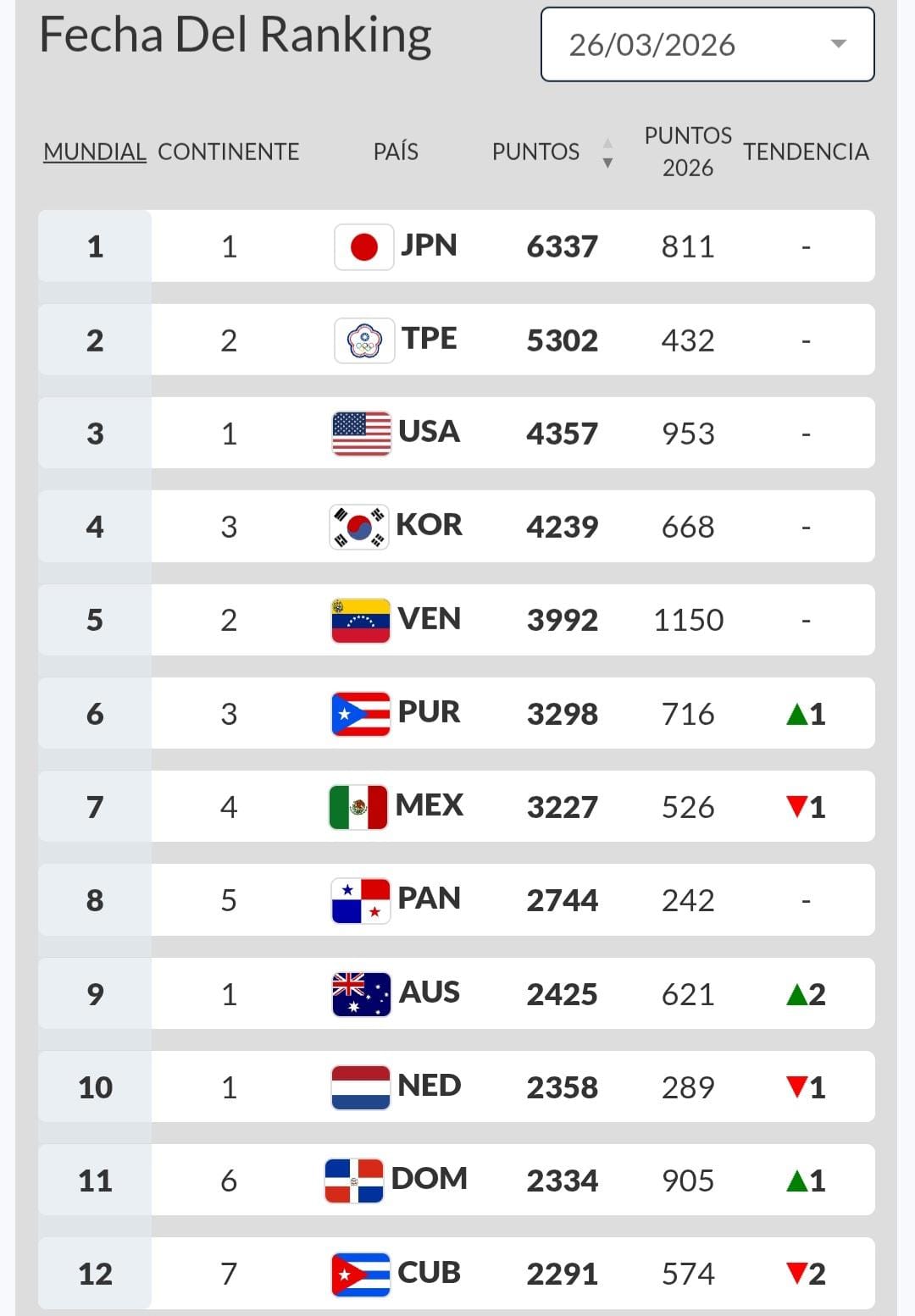Viewport: 915px width, 1316px height.
Task: Click the TENDENCIA column header
Action: coord(806,152)
